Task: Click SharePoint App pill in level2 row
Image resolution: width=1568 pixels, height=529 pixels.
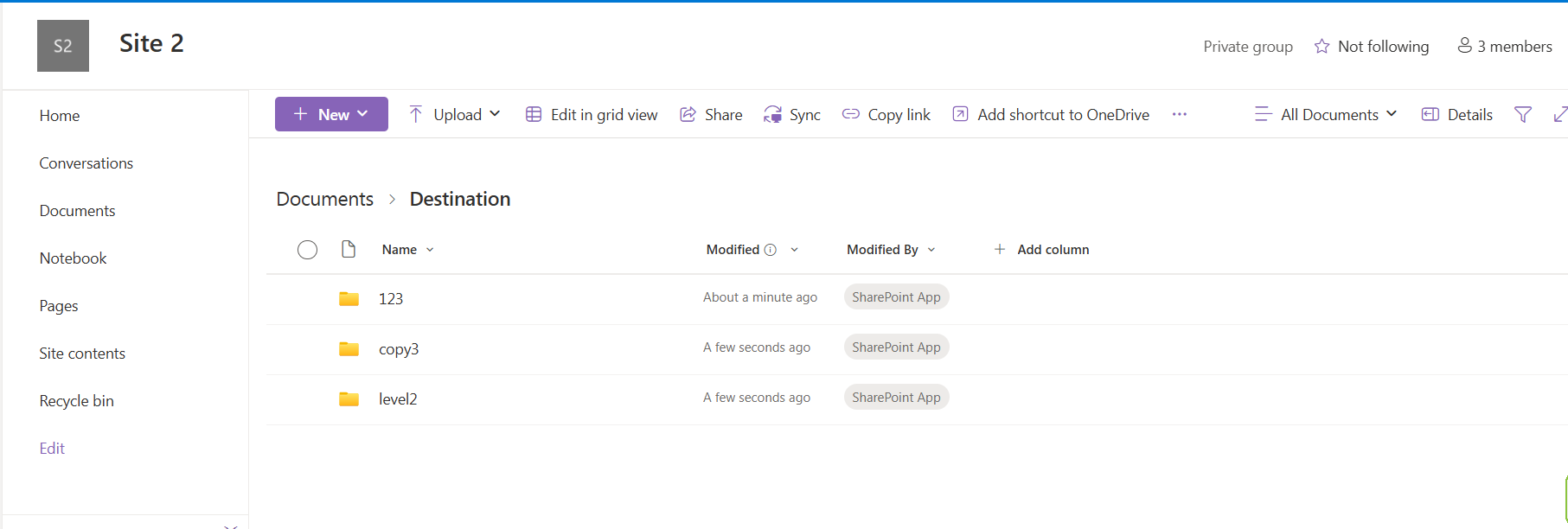Action: (896, 398)
